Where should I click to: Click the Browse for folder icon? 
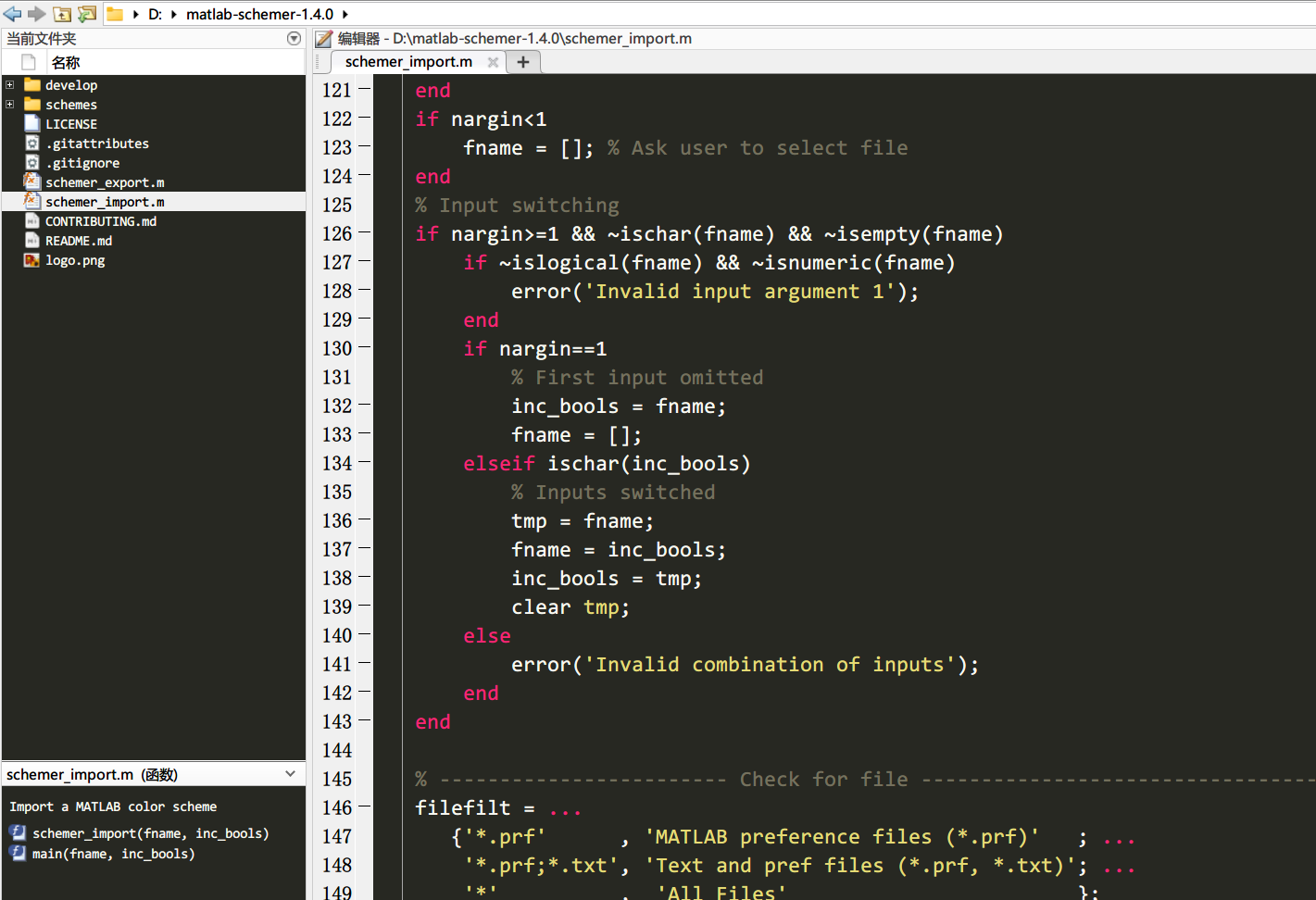[87, 14]
